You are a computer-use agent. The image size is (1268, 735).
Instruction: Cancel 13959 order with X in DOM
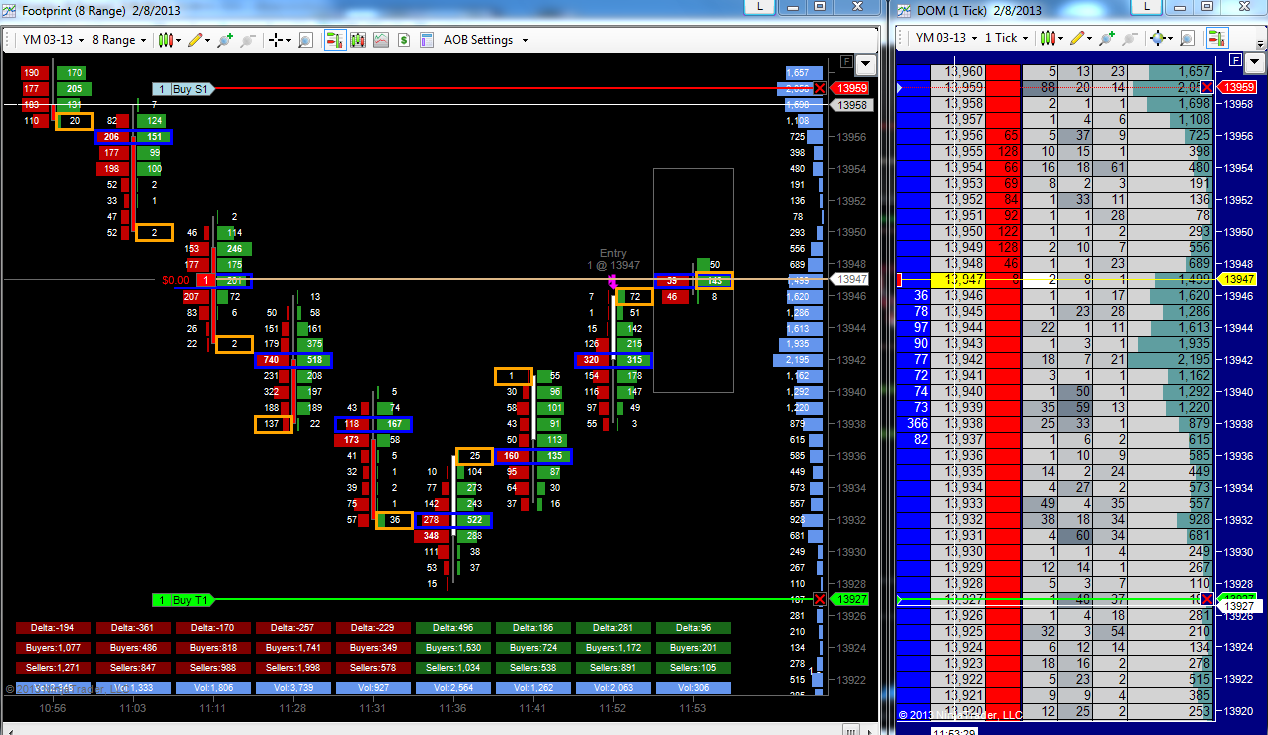click(1207, 88)
